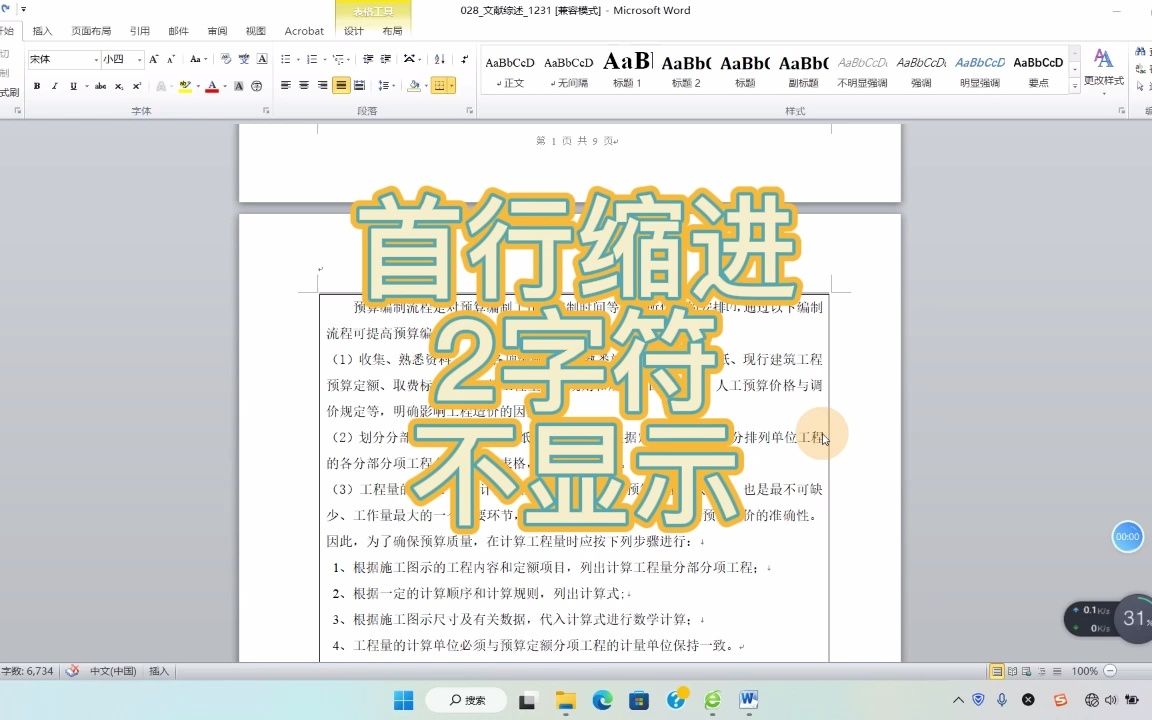The image size is (1152, 720).
Task: Apply the 标题 1 style
Action: 627,71
